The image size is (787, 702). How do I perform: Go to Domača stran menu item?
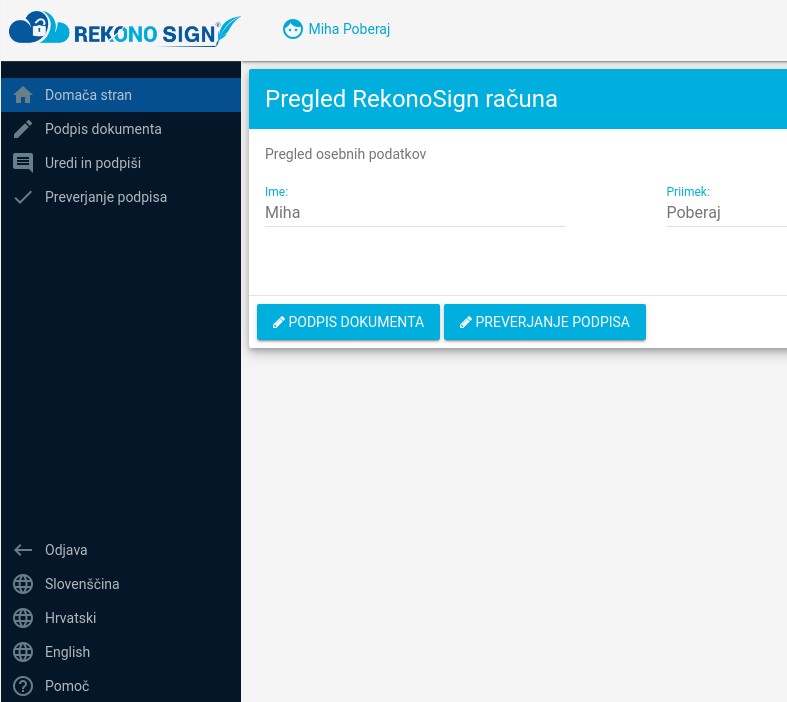121,95
